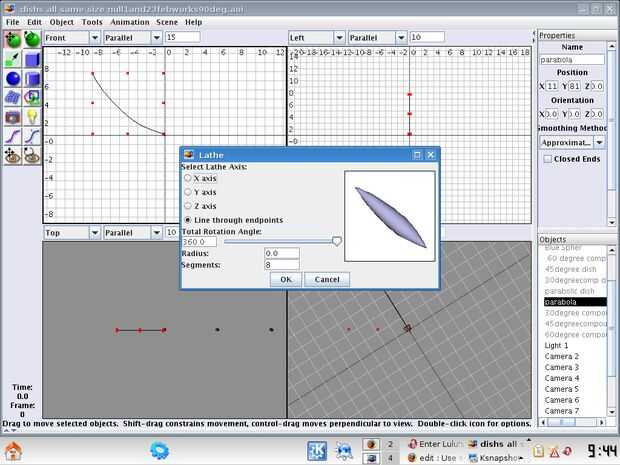Viewport: 620px width, 465px height.
Task: Switch to 'edit : Use' taskbar window
Action: (x=435, y=458)
